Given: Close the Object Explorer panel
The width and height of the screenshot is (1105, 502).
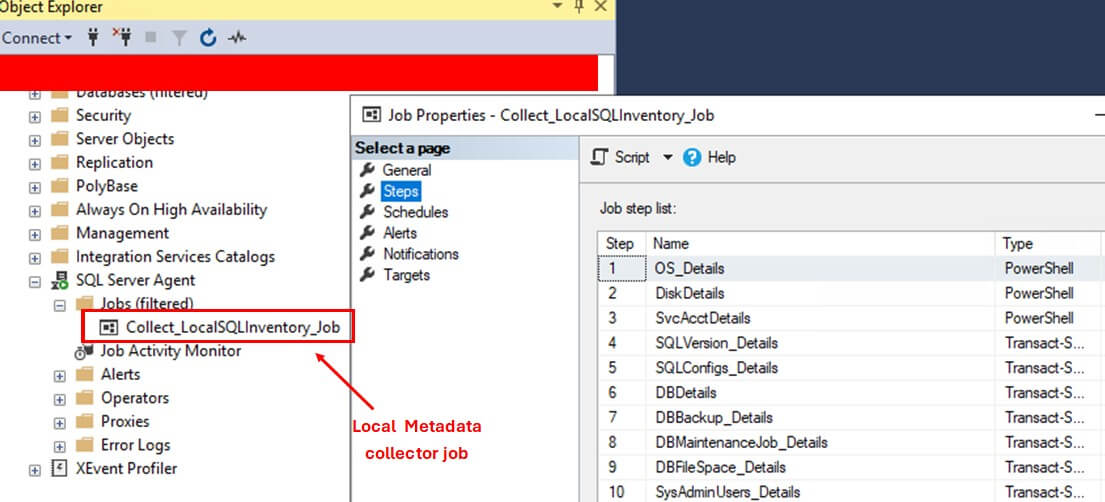Looking at the screenshot, I should [600, 6].
